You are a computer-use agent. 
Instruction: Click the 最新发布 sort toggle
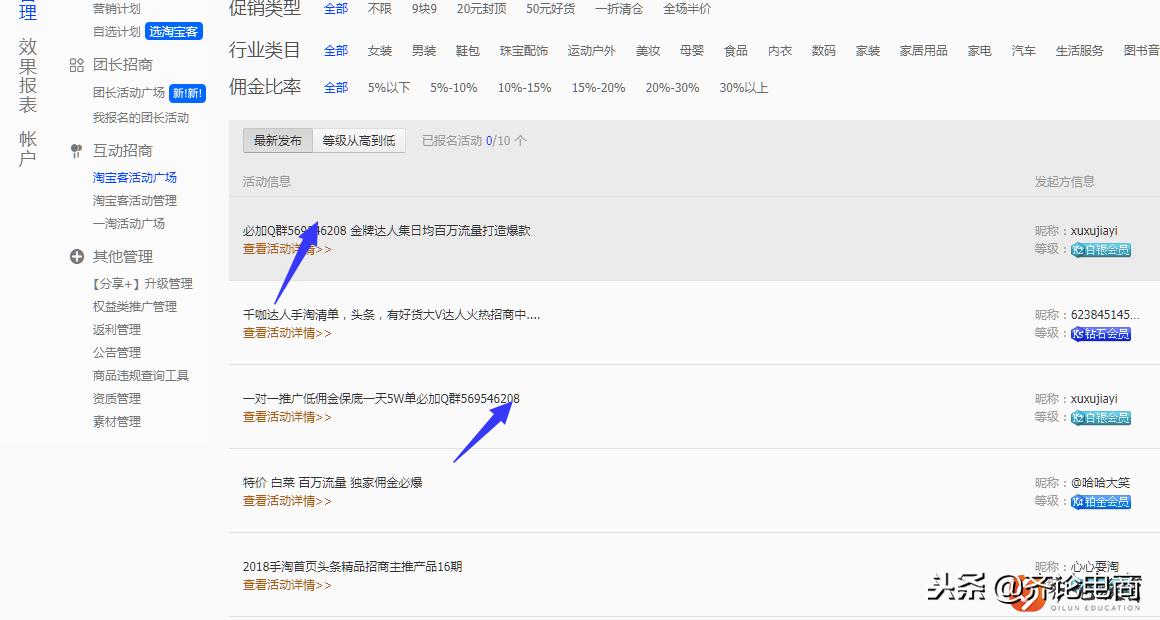[x=277, y=141]
